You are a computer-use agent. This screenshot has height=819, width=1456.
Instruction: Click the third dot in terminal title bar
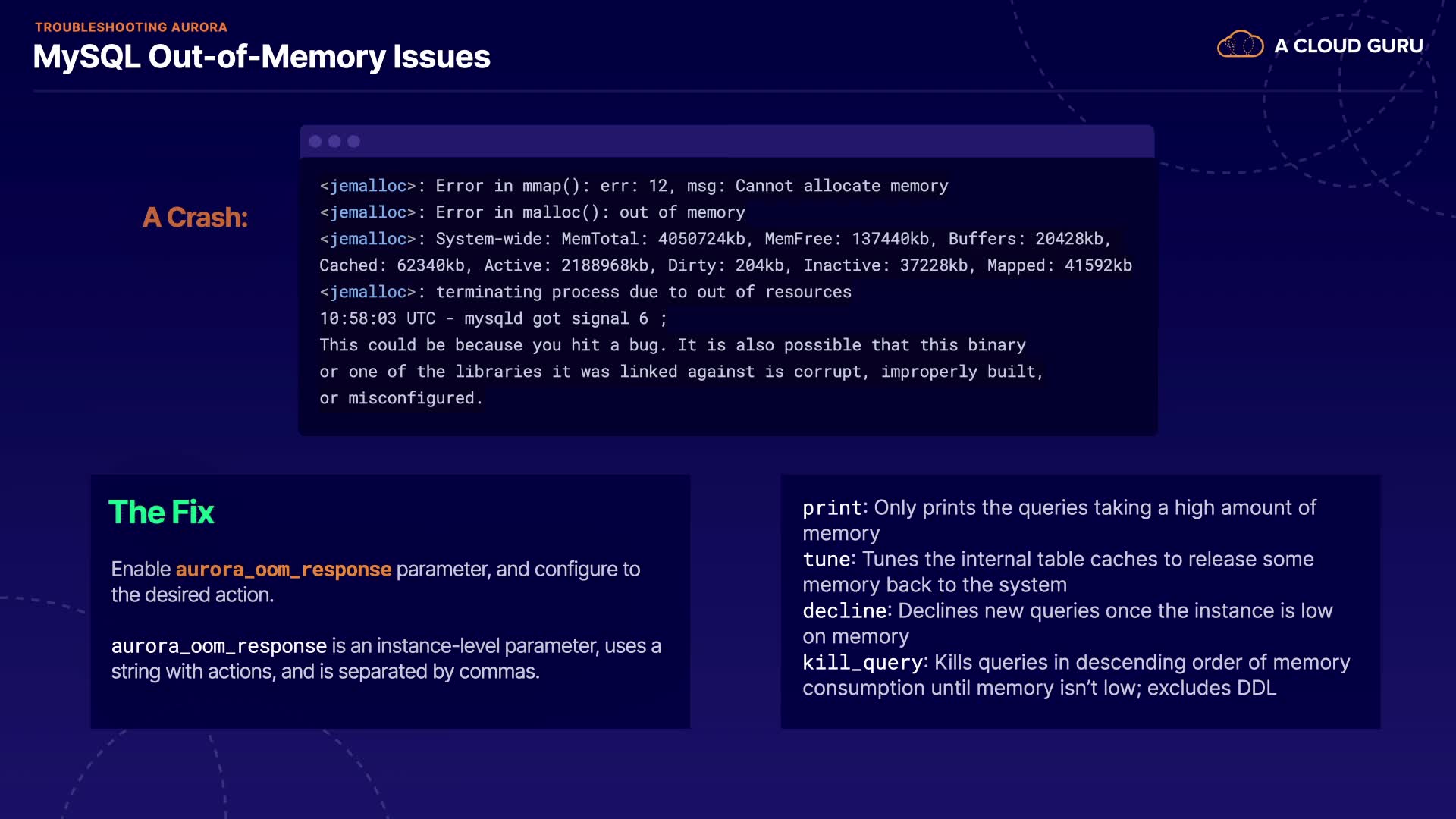(353, 142)
